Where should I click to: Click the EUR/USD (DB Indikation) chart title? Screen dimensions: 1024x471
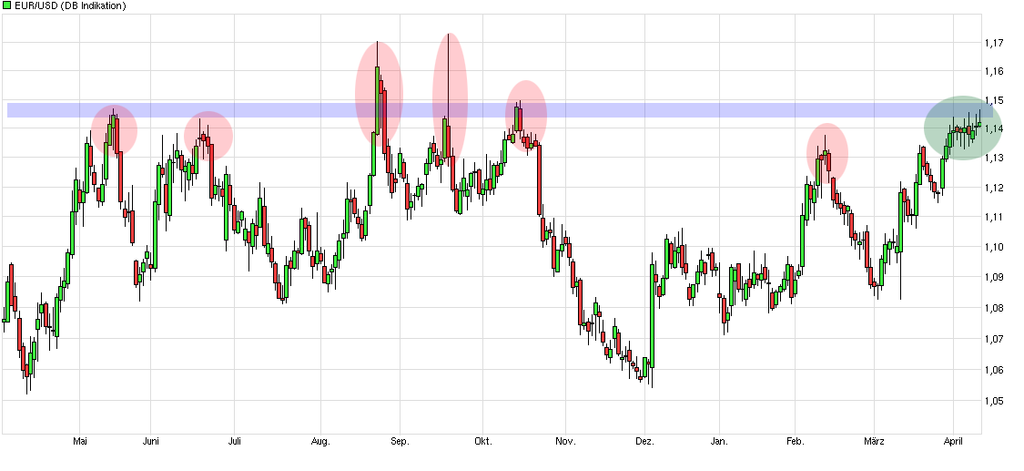click(x=70, y=6)
